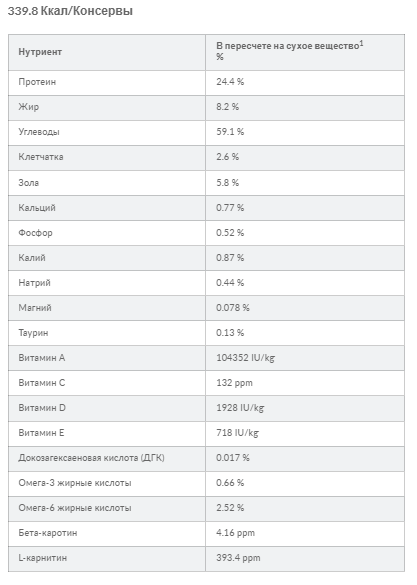
Task: Click the Зола 5.8 % value
Action: pos(228,182)
